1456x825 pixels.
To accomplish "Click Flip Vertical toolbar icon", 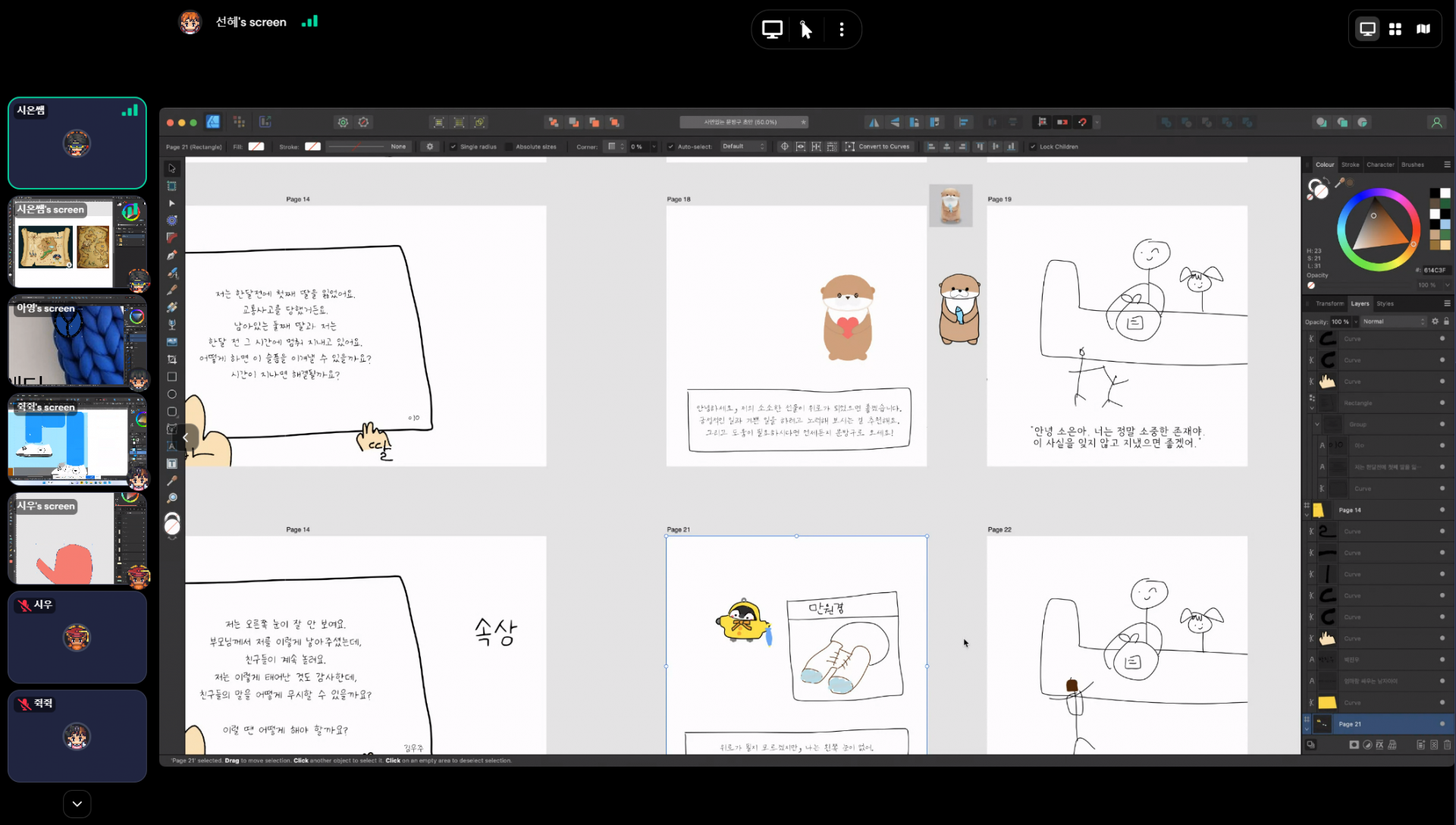I will (894, 122).
